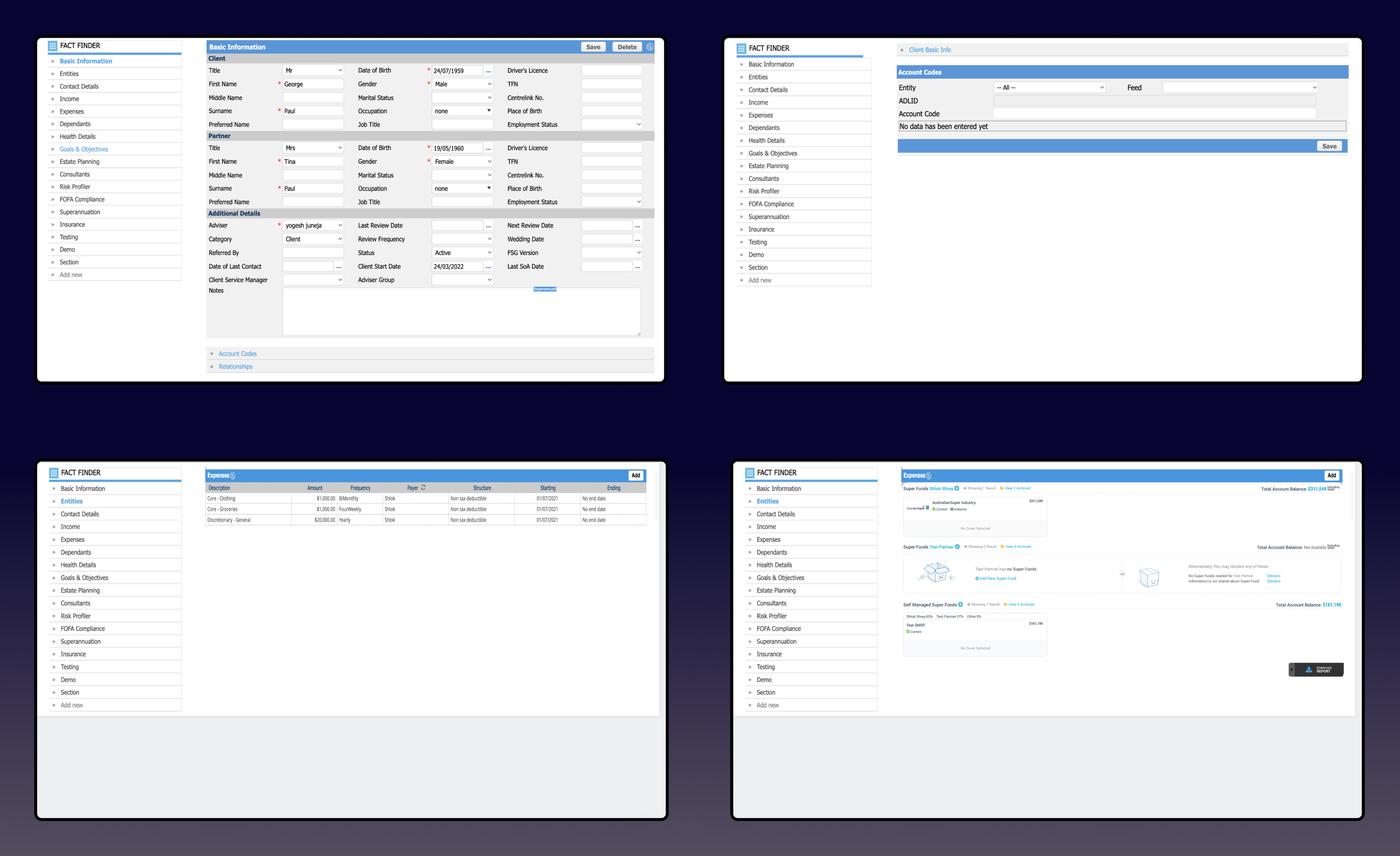This screenshot has height=856, width=1400.
Task: Collapse Download Report panel using black arrow
Action: click(x=1291, y=670)
